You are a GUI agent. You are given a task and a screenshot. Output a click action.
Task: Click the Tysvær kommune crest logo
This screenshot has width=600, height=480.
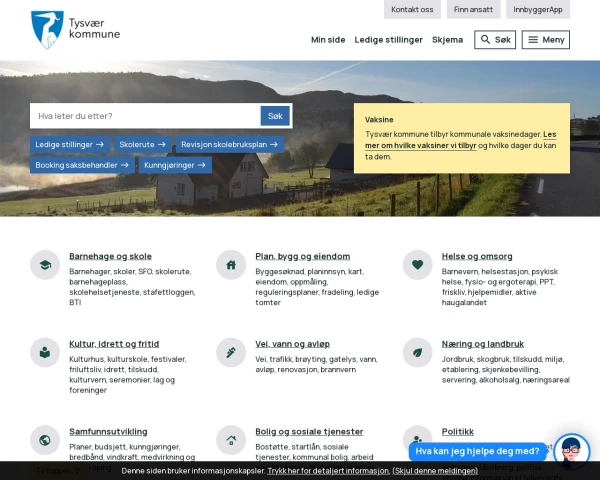coord(47,30)
